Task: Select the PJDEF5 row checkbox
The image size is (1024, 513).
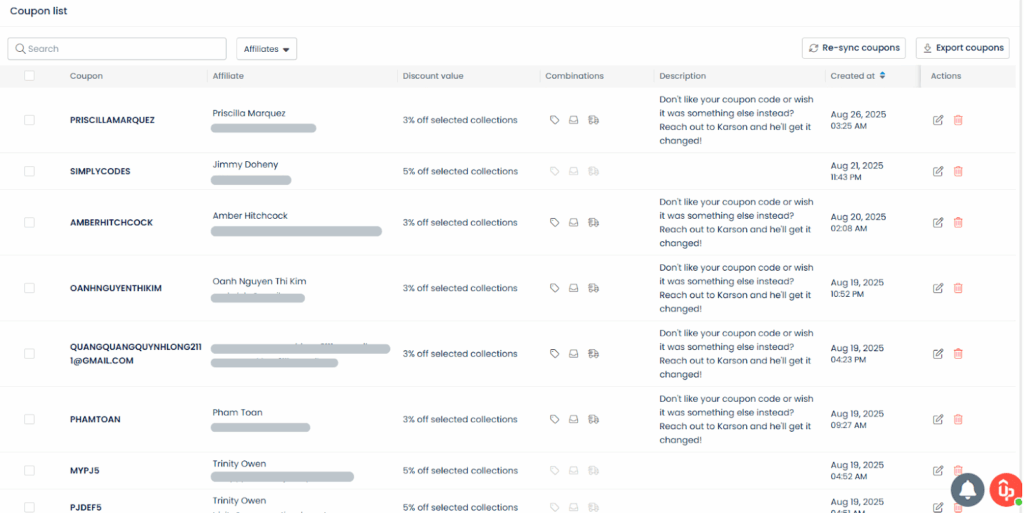Action: click(x=29, y=507)
